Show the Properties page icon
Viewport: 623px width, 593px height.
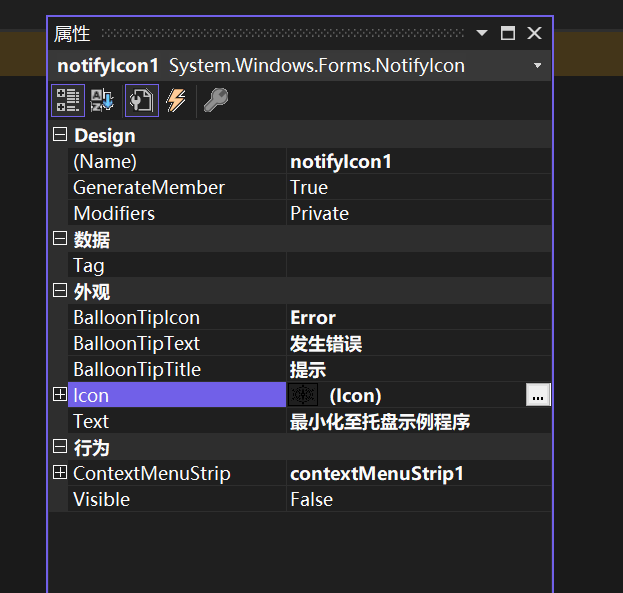[141, 100]
